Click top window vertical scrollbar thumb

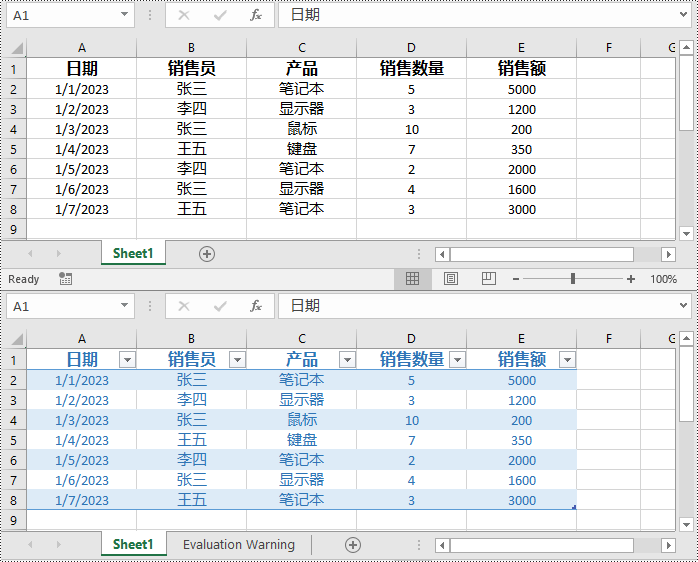[x=686, y=93]
